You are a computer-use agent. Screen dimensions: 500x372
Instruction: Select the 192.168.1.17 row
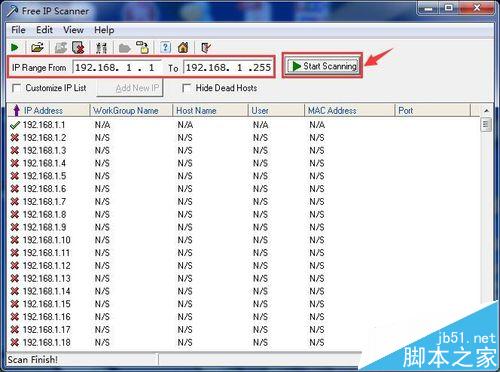click(243, 330)
